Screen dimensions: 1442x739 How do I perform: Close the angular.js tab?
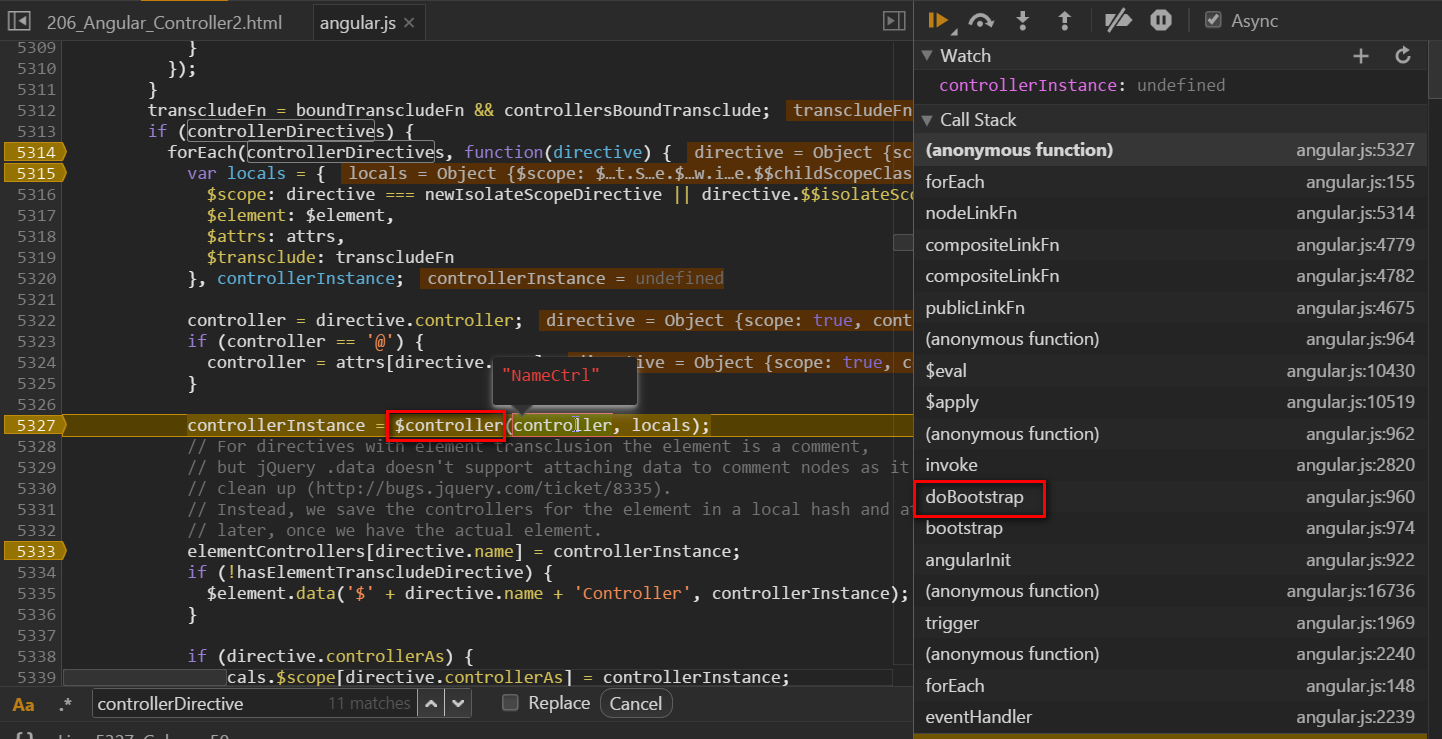click(409, 22)
